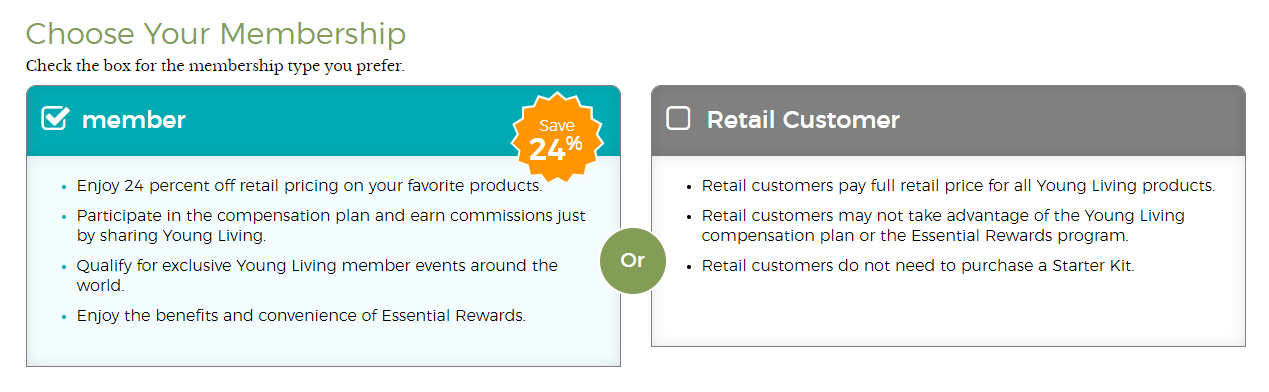Click the Qualify for exclusive member events bullet
1269x392 pixels.
(317, 275)
